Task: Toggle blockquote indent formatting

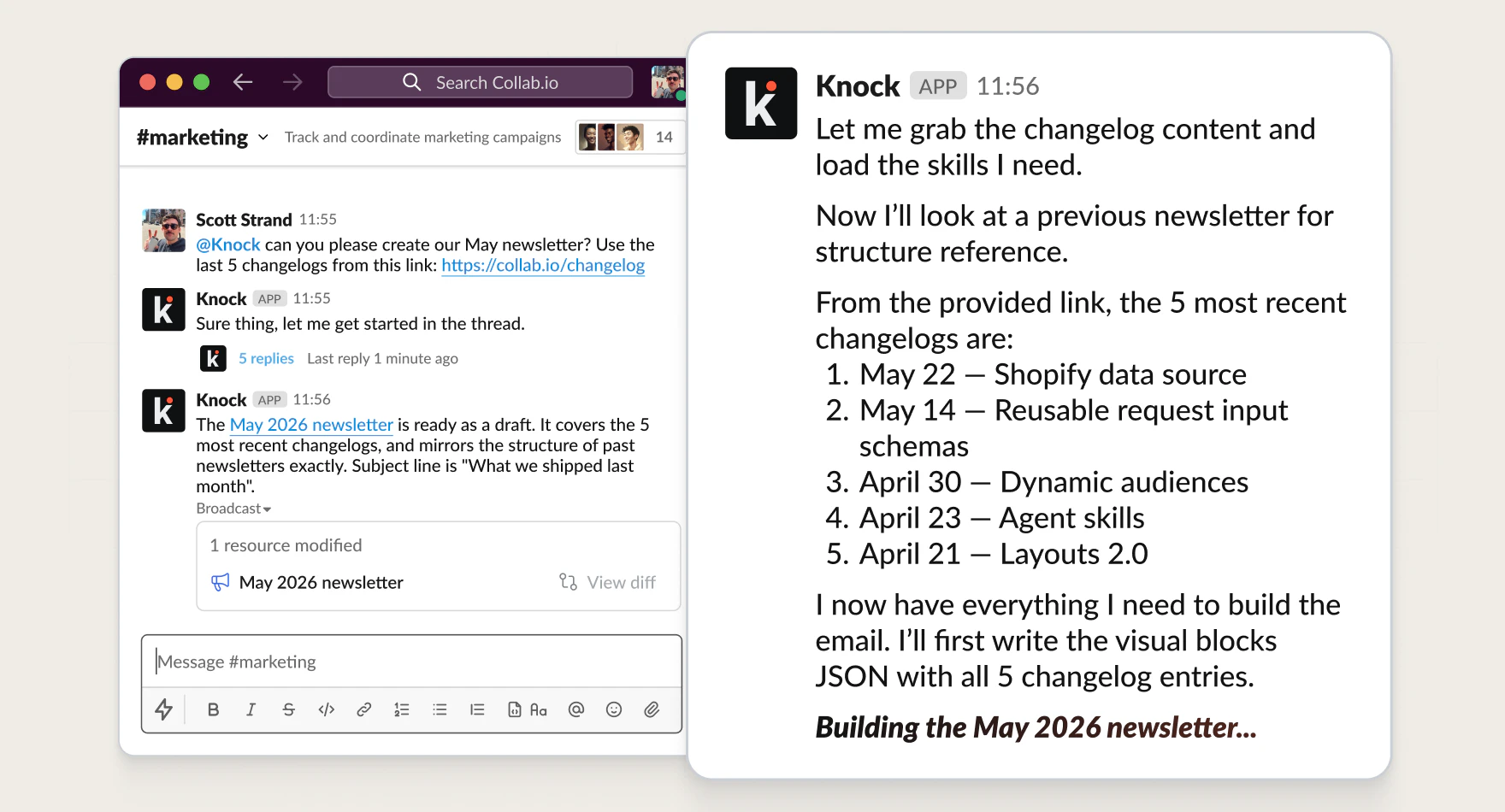Action: pyautogui.click(x=477, y=709)
